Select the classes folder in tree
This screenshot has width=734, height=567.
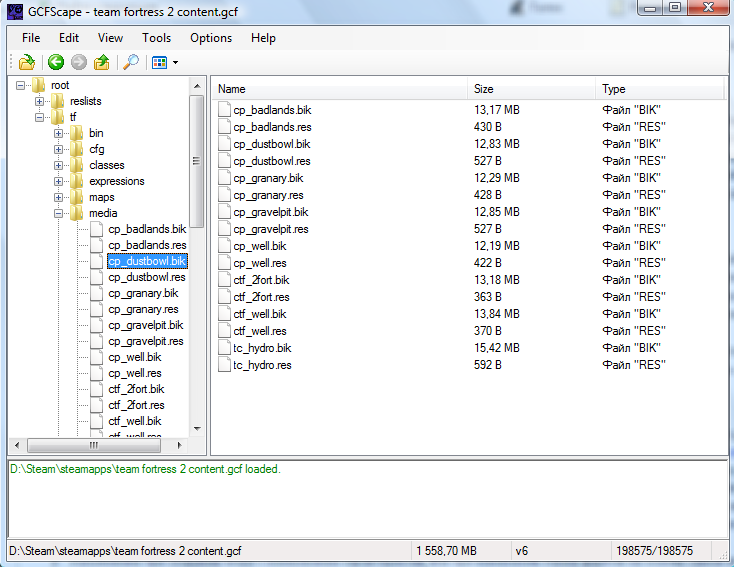pyautogui.click(x=106, y=165)
